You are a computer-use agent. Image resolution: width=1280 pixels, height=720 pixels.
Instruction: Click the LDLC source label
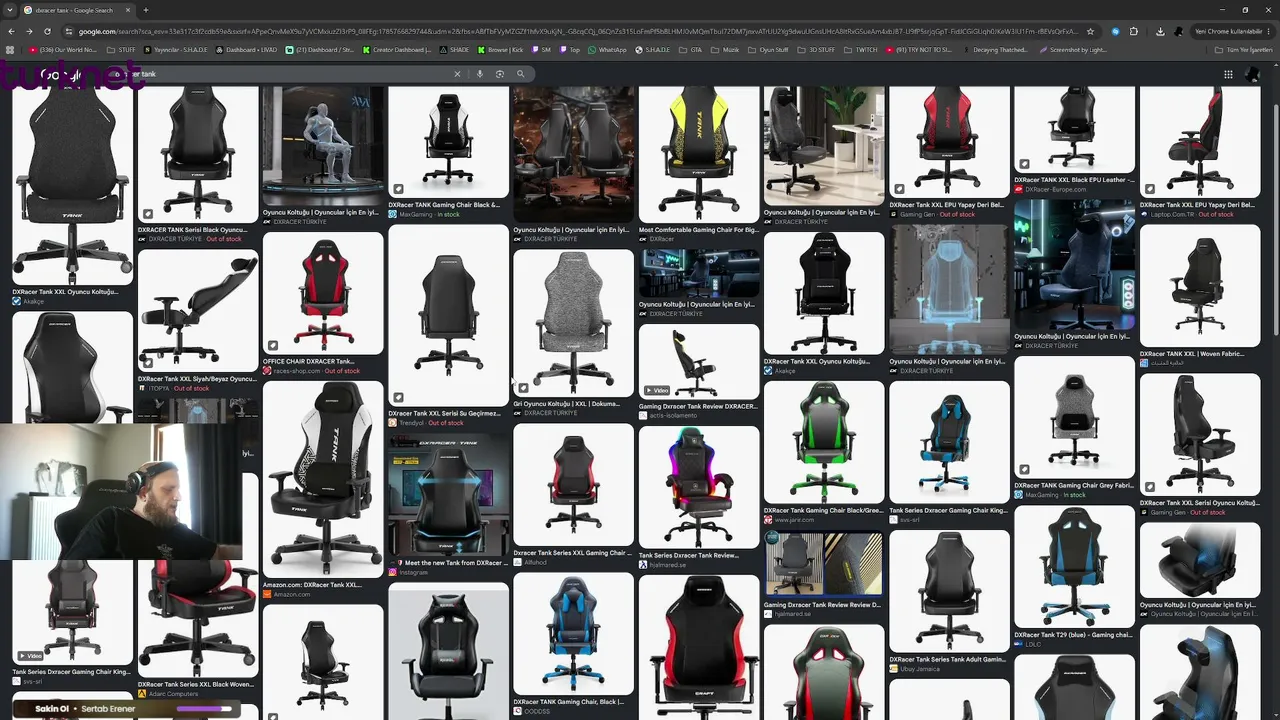click(x=1032, y=644)
